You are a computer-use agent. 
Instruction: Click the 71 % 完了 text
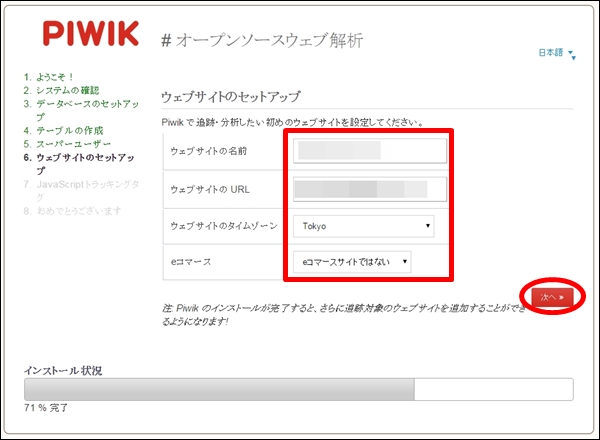[x=46, y=408]
